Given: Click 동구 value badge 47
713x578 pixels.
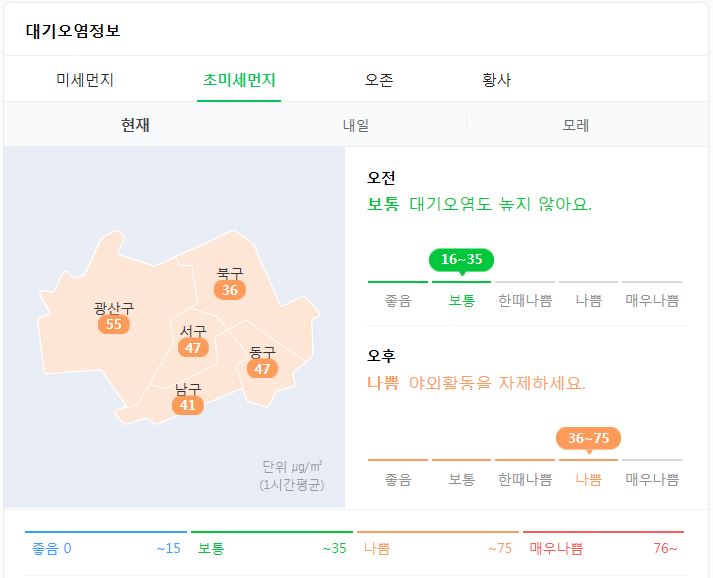Looking at the screenshot, I should coord(262,369).
